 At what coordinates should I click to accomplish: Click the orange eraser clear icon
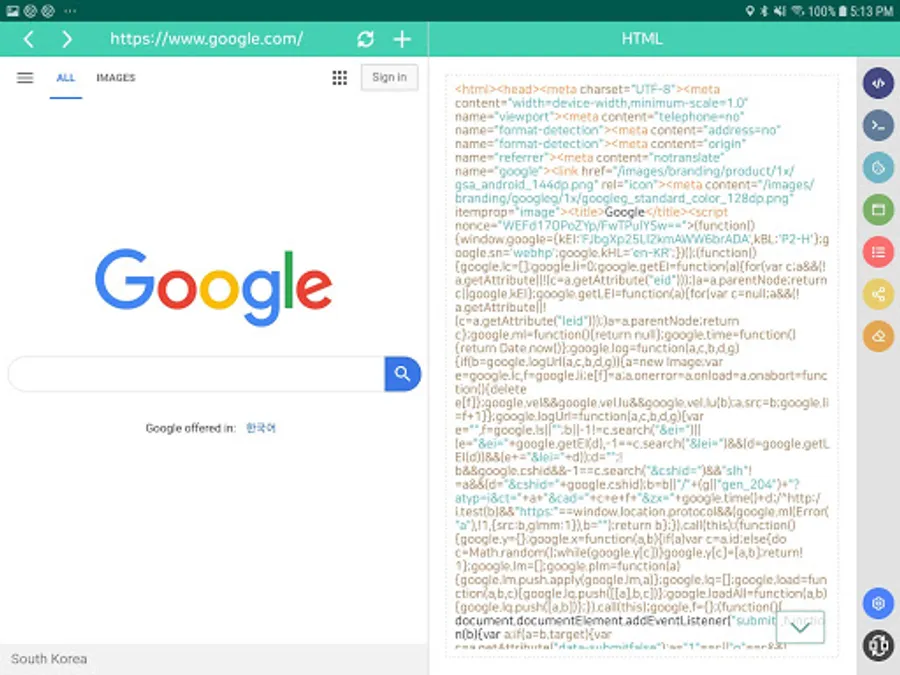[878, 336]
